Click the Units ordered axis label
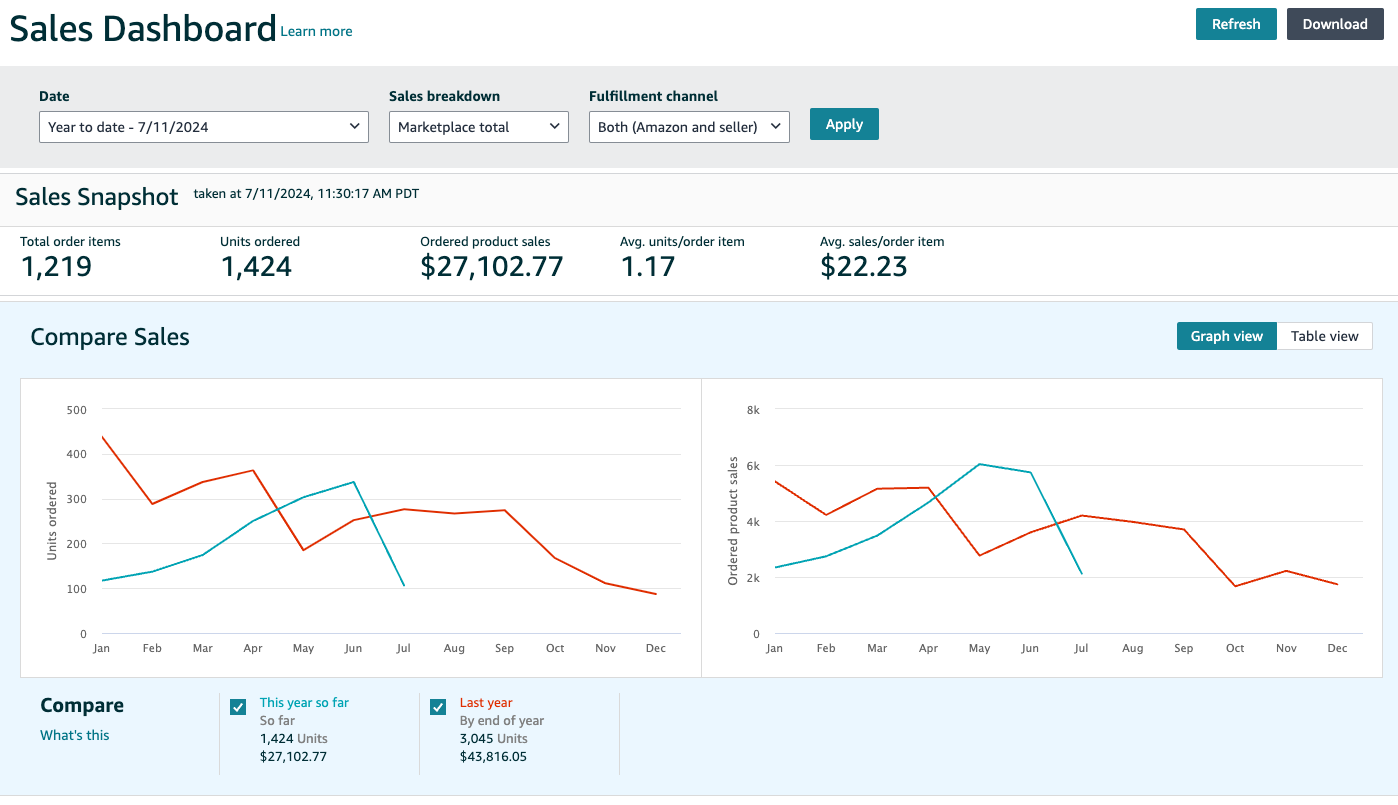 [53, 521]
